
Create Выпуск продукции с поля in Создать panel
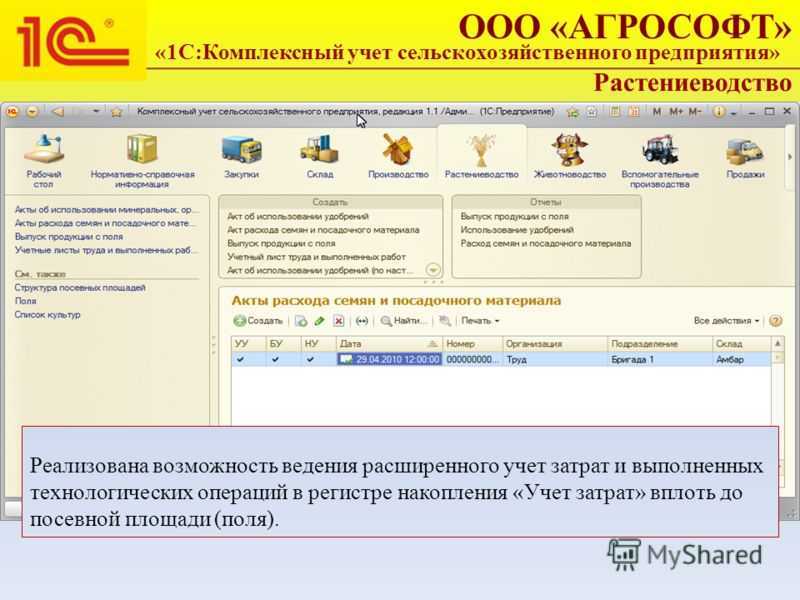tap(282, 243)
